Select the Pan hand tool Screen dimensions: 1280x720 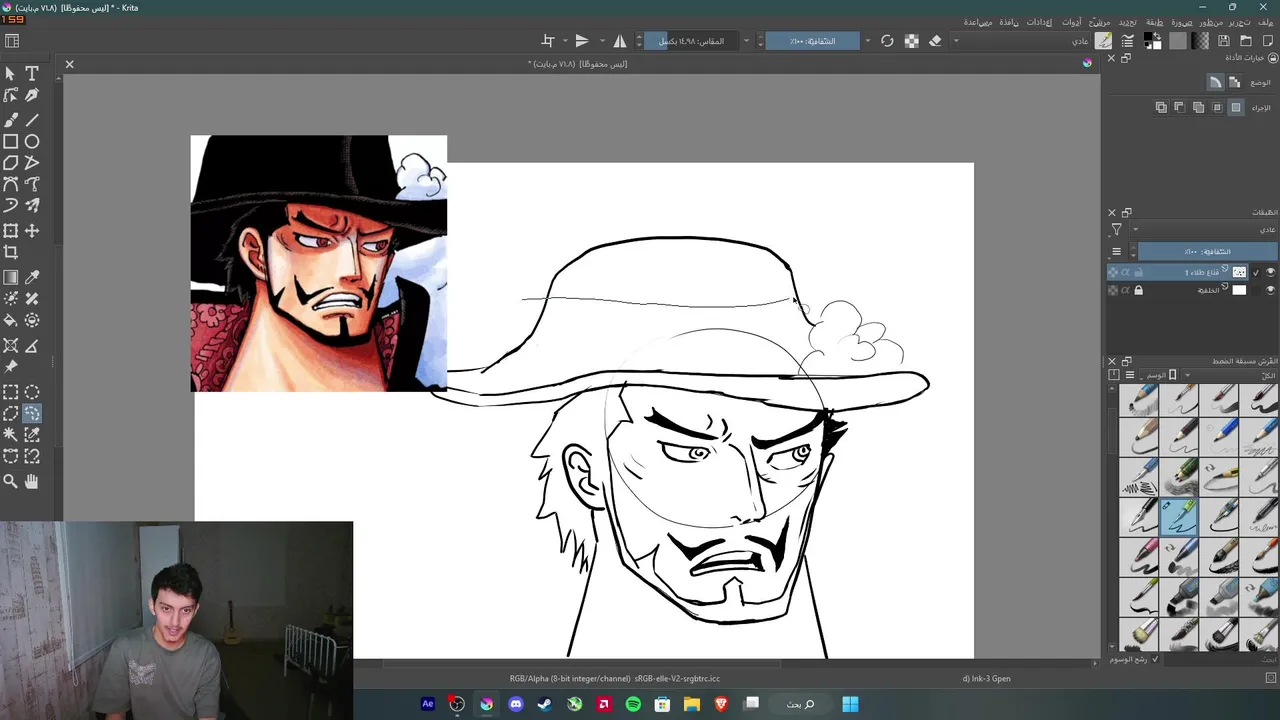(x=32, y=481)
